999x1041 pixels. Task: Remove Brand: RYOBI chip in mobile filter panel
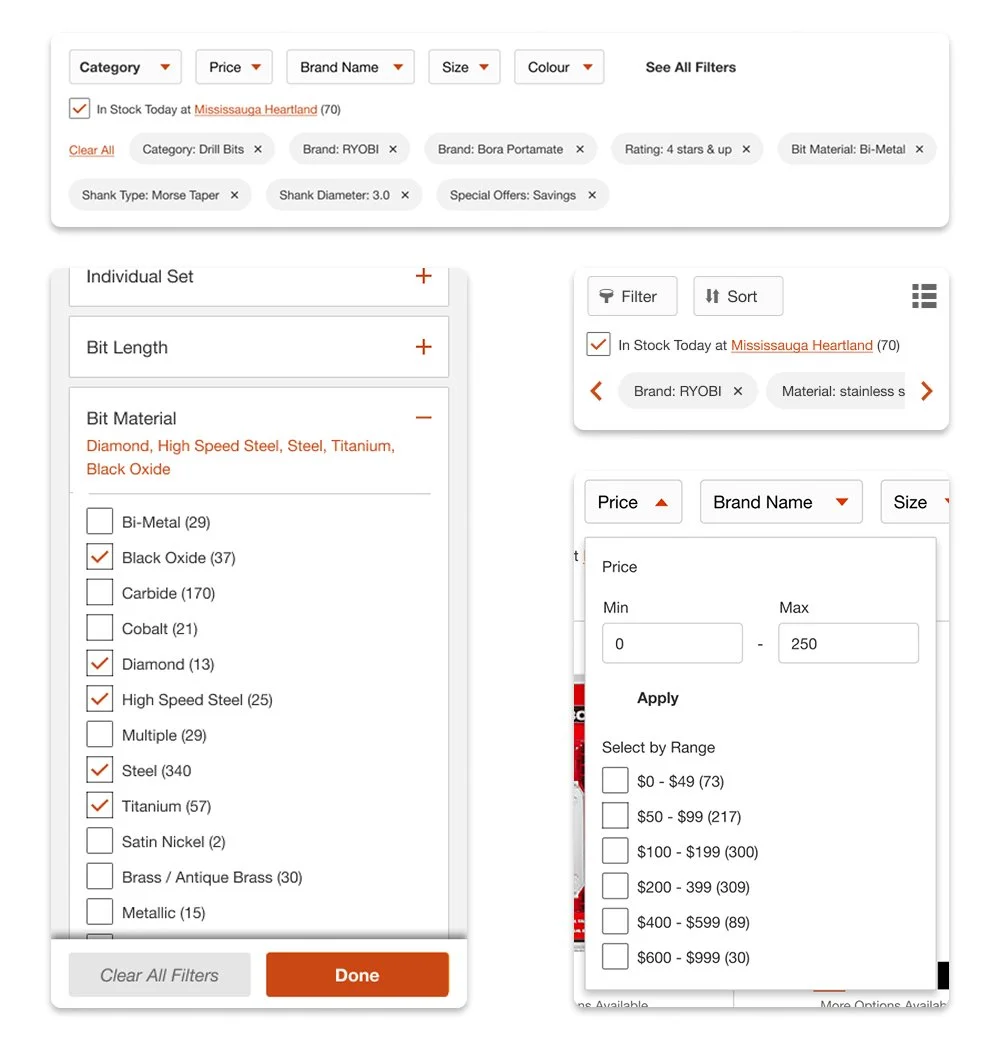[737, 391]
